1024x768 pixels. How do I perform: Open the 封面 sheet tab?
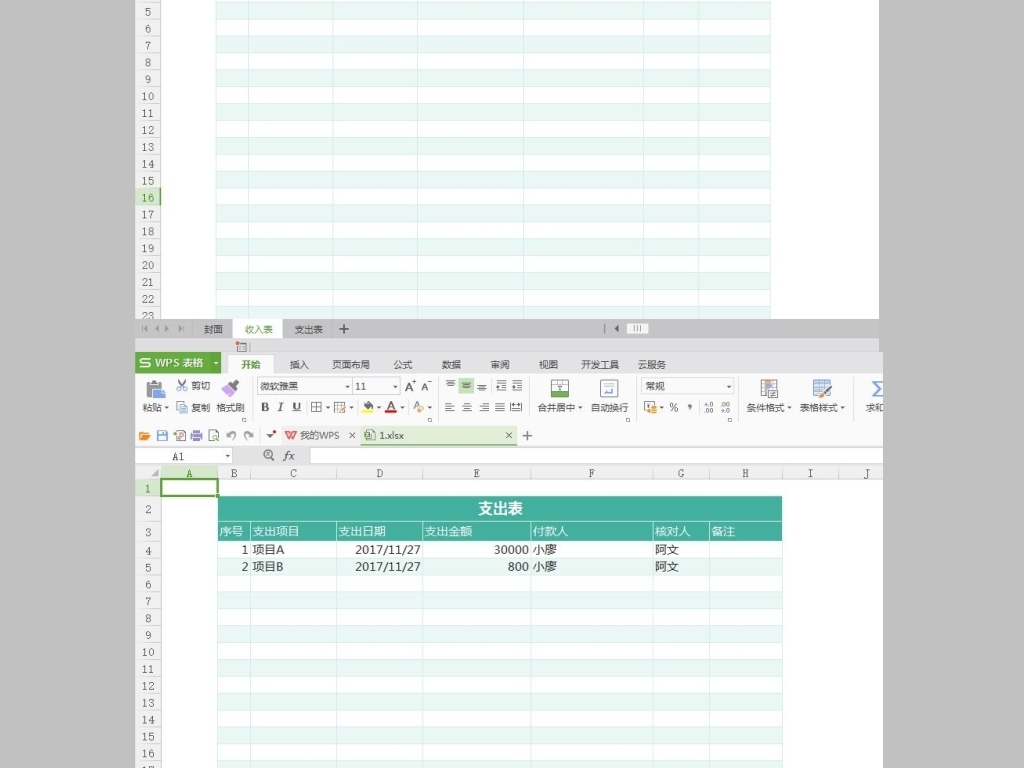pos(213,329)
